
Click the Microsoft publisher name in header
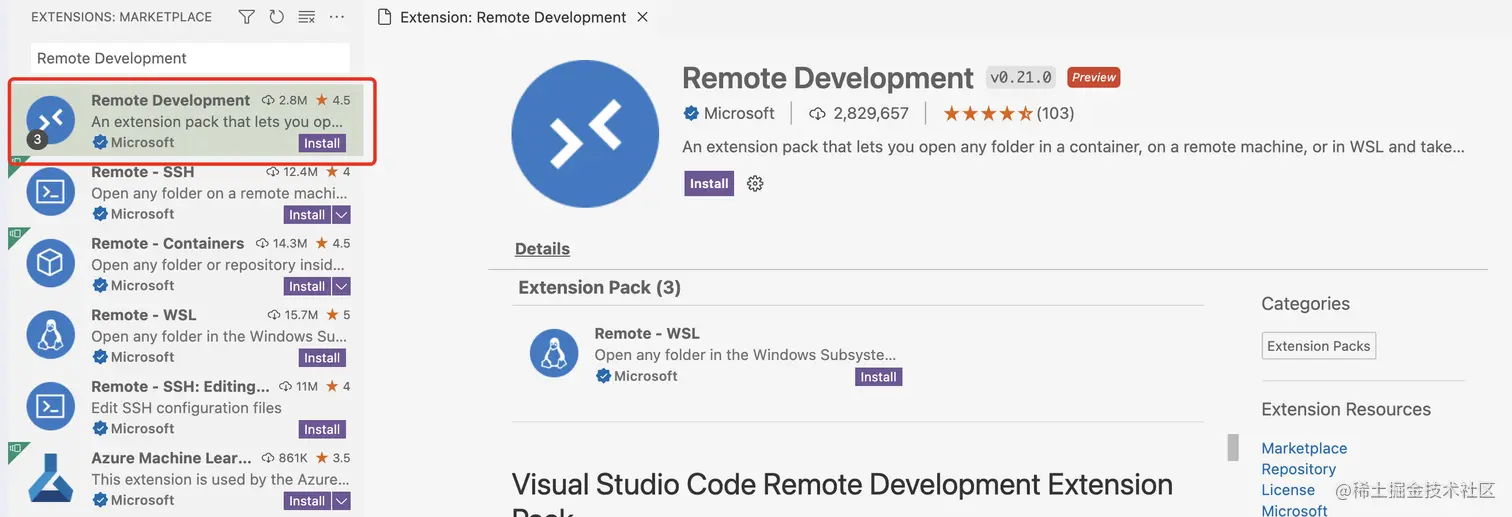(x=739, y=113)
